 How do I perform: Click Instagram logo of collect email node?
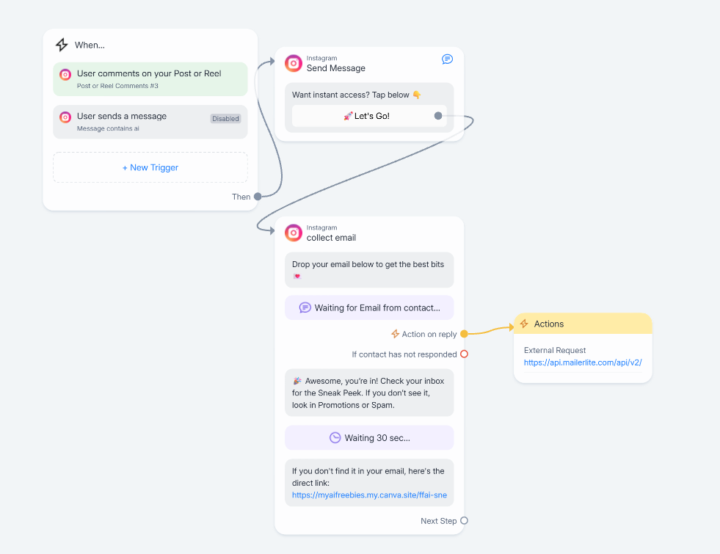tap(293, 232)
